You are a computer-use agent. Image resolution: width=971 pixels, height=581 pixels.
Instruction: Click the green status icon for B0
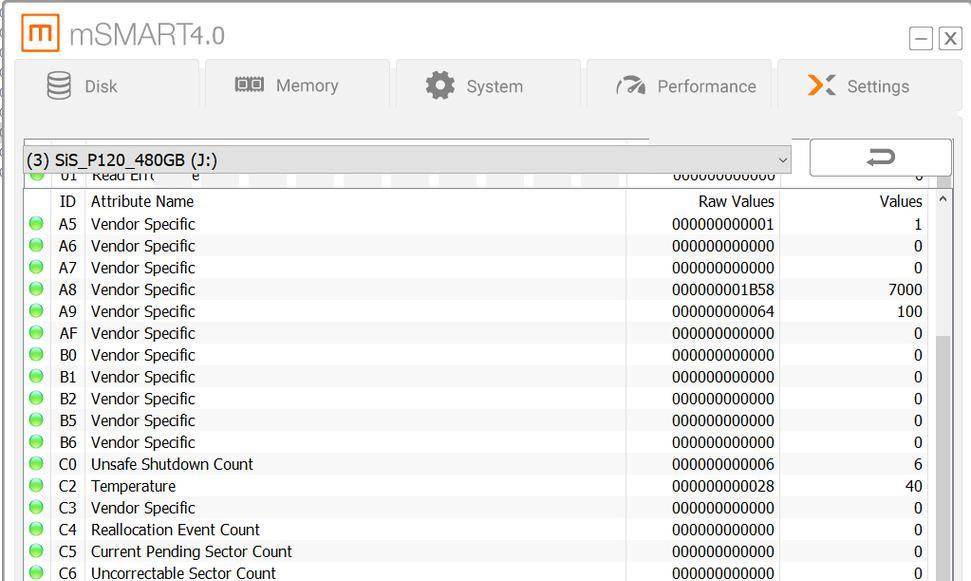(37, 354)
